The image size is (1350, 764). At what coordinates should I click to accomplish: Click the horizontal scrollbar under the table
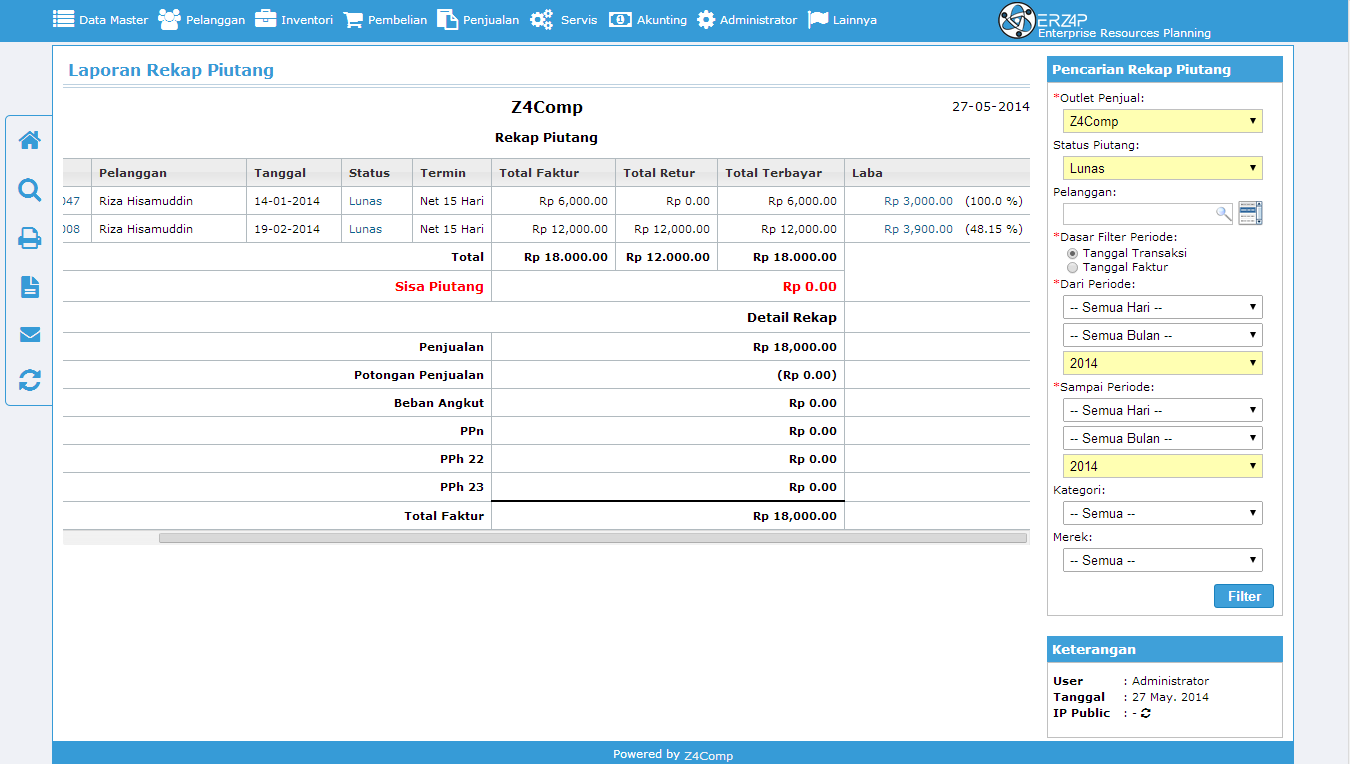(592, 538)
